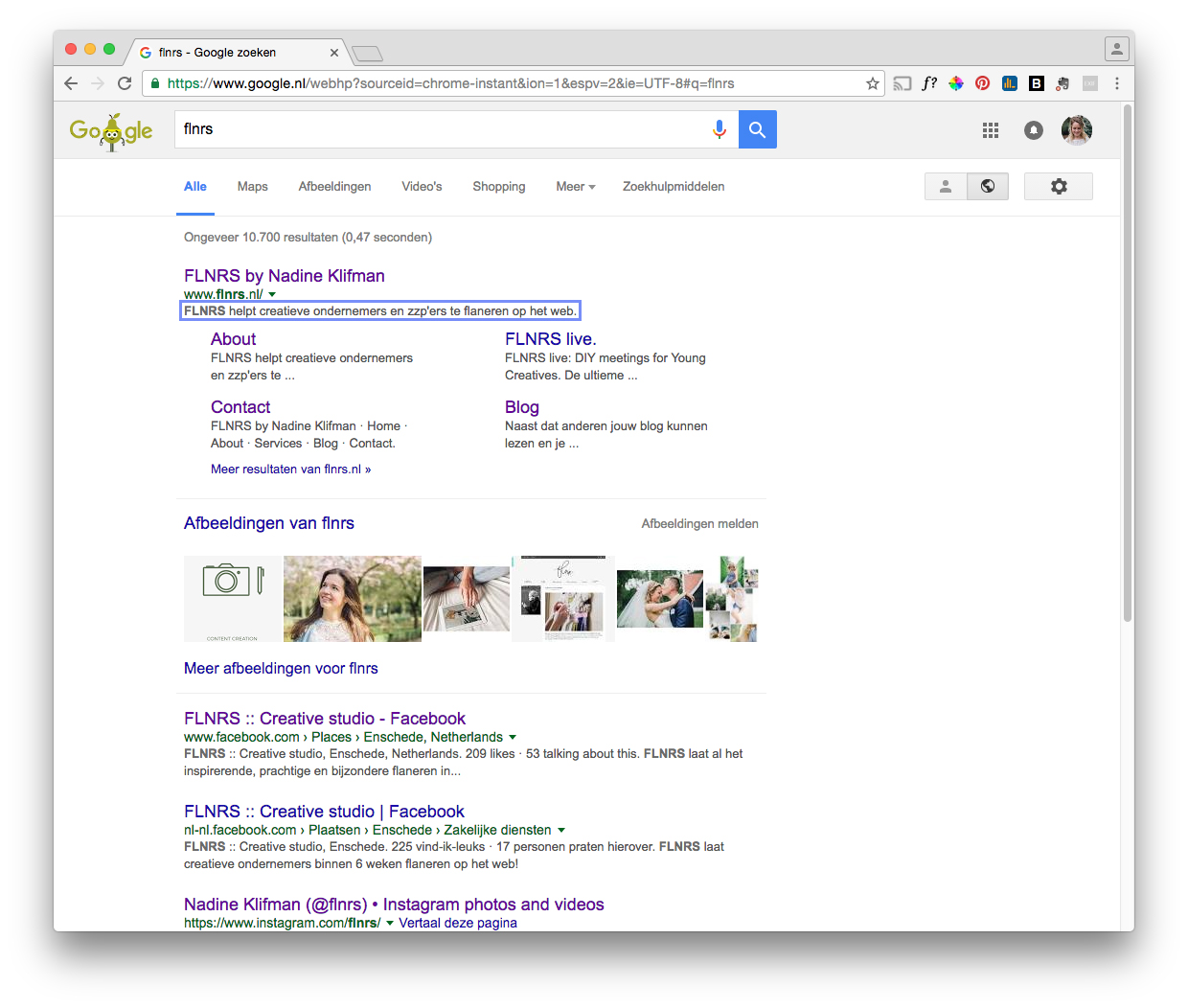Open Zoekhulpmiddelen search tools
The image size is (1188, 1008).
tap(674, 187)
